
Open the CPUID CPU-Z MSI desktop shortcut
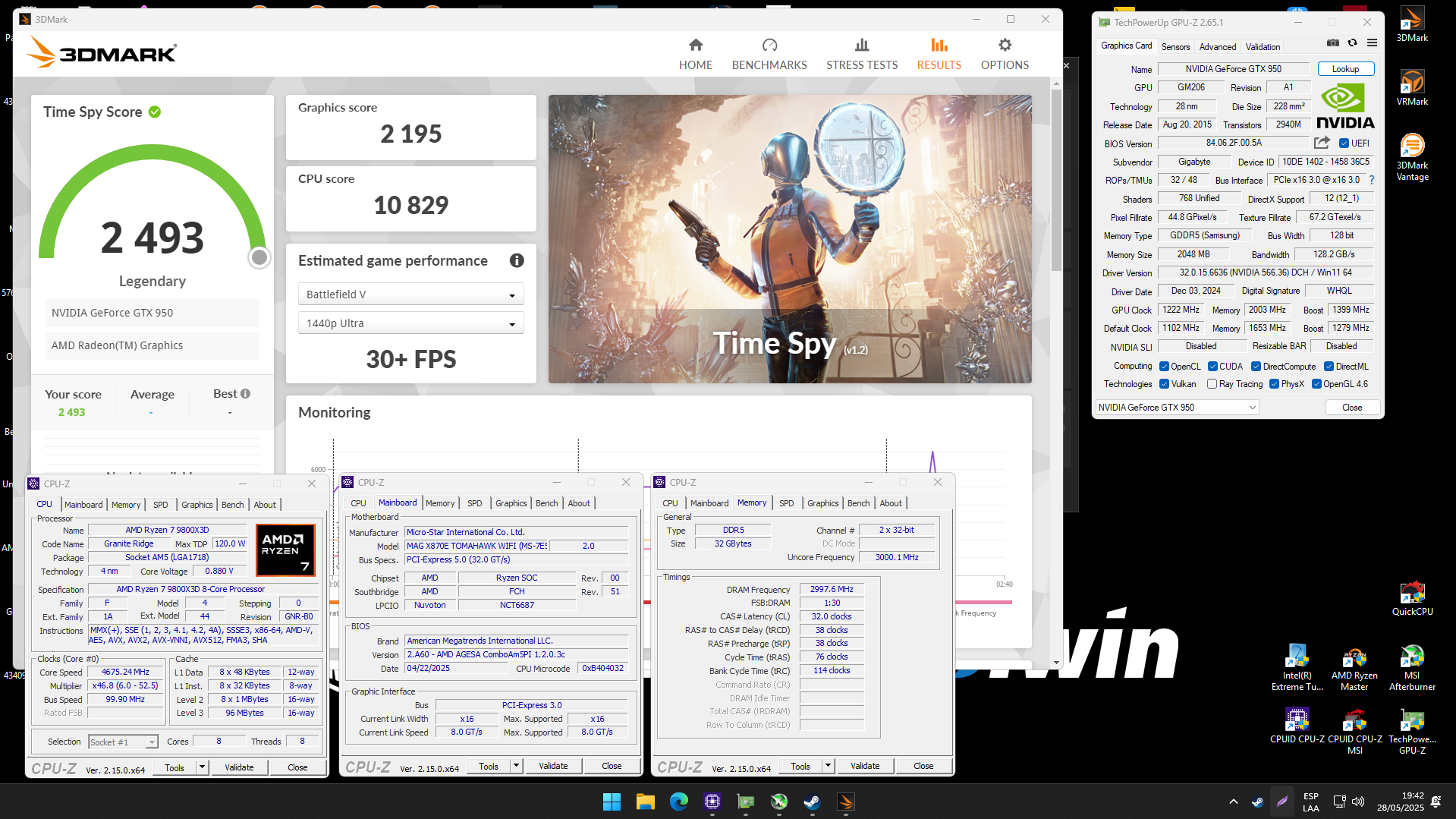point(1354,732)
